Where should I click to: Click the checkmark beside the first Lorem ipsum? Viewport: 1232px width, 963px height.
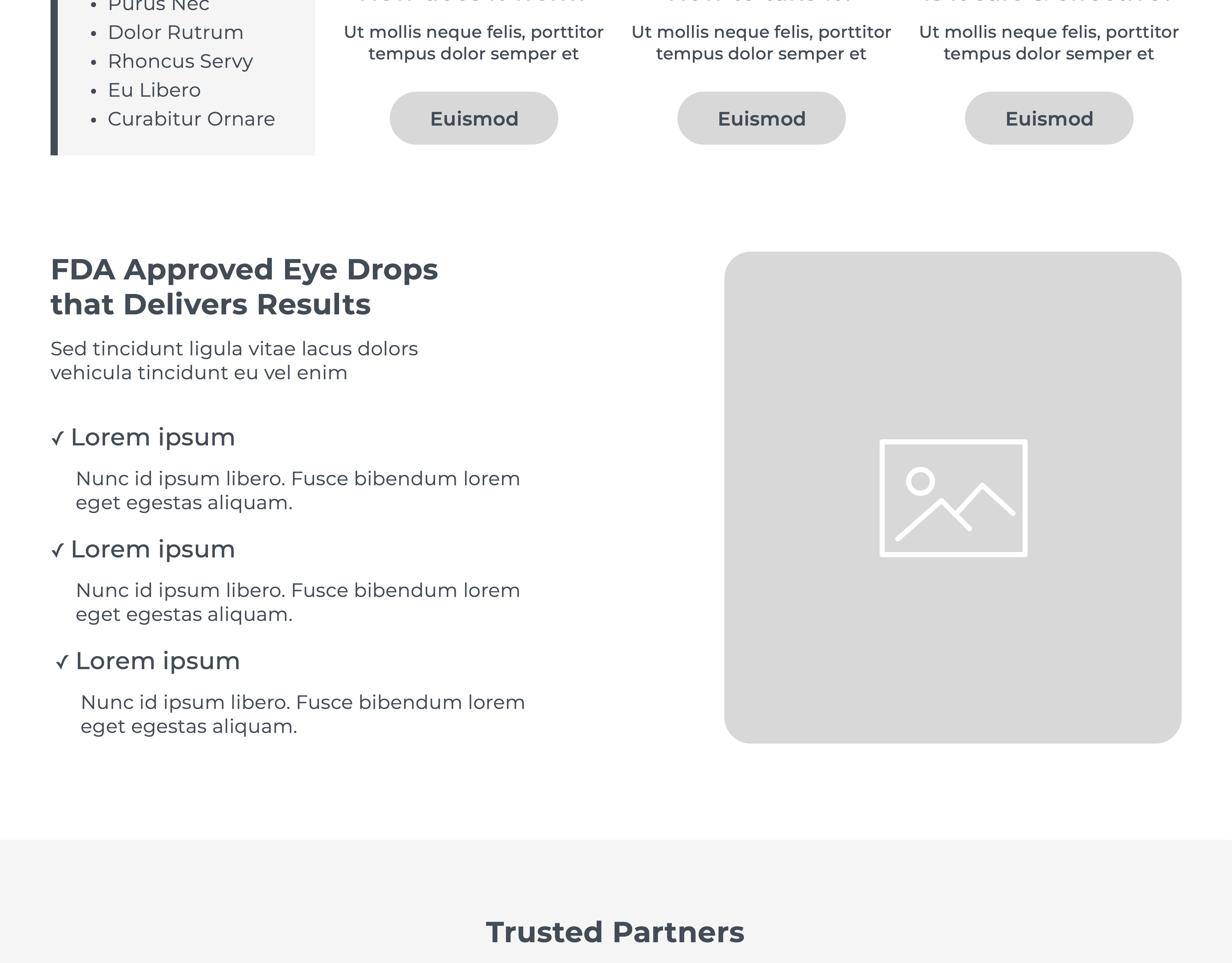click(x=57, y=439)
